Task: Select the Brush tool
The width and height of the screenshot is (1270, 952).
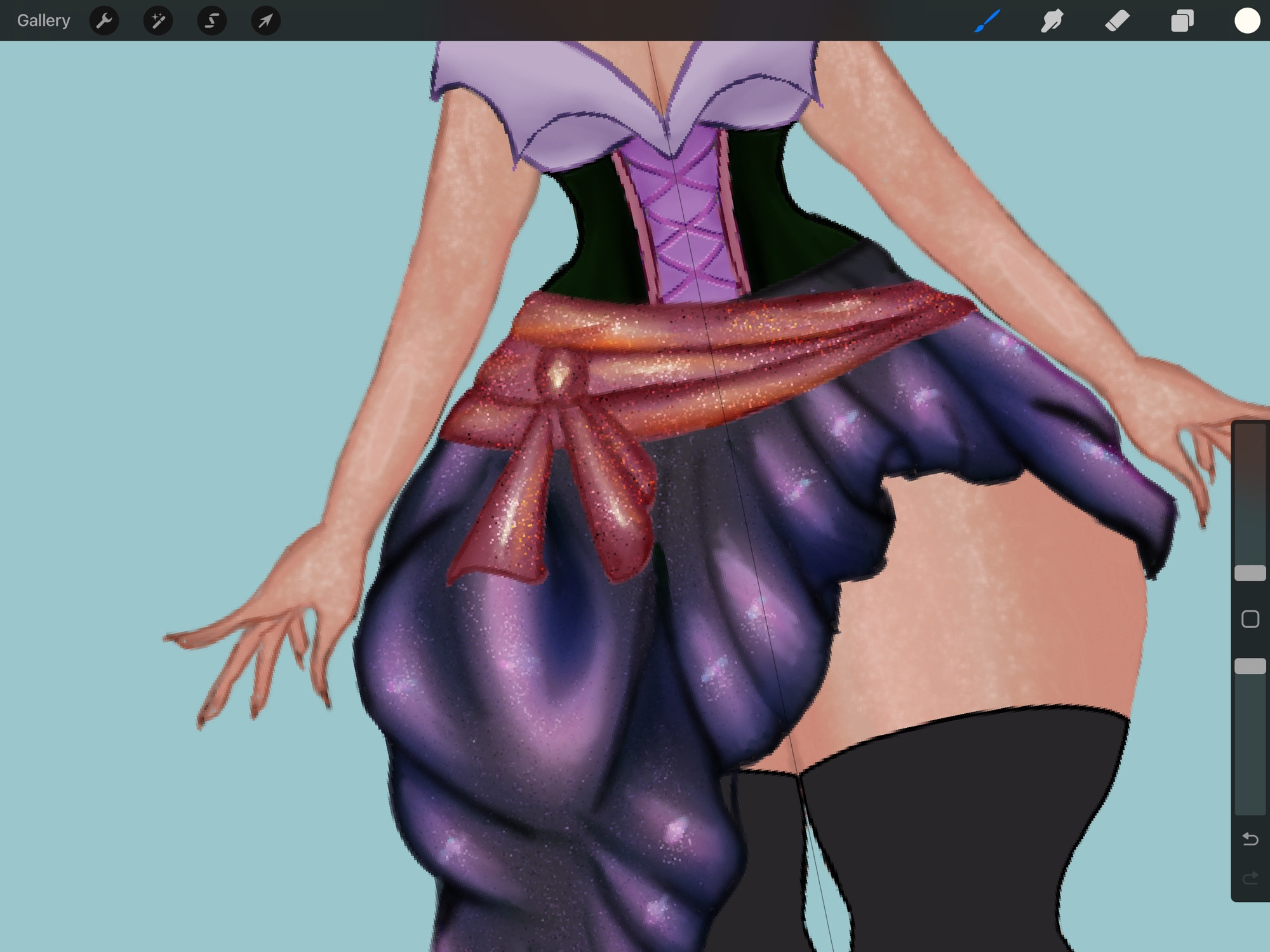Action: coord(987,20)
